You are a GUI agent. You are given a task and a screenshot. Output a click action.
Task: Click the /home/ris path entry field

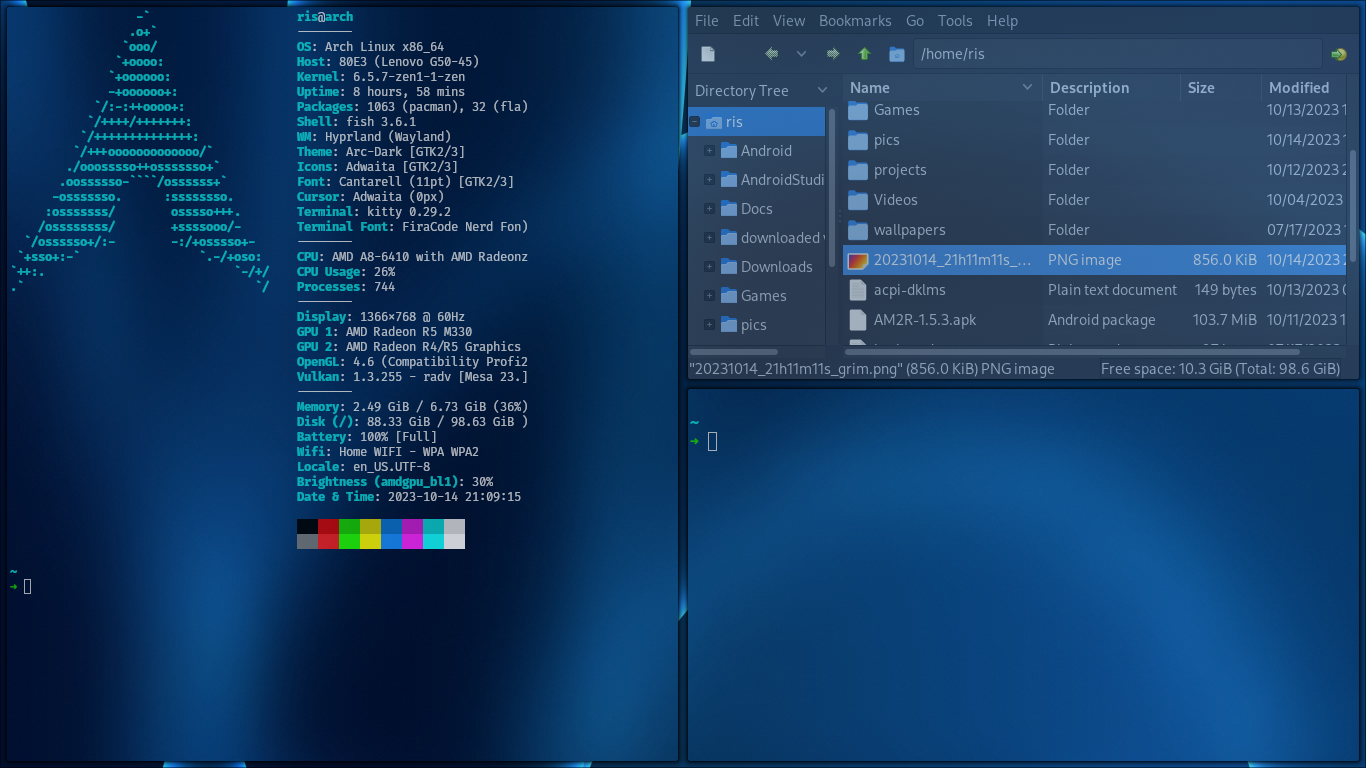tap(1117, 54)
